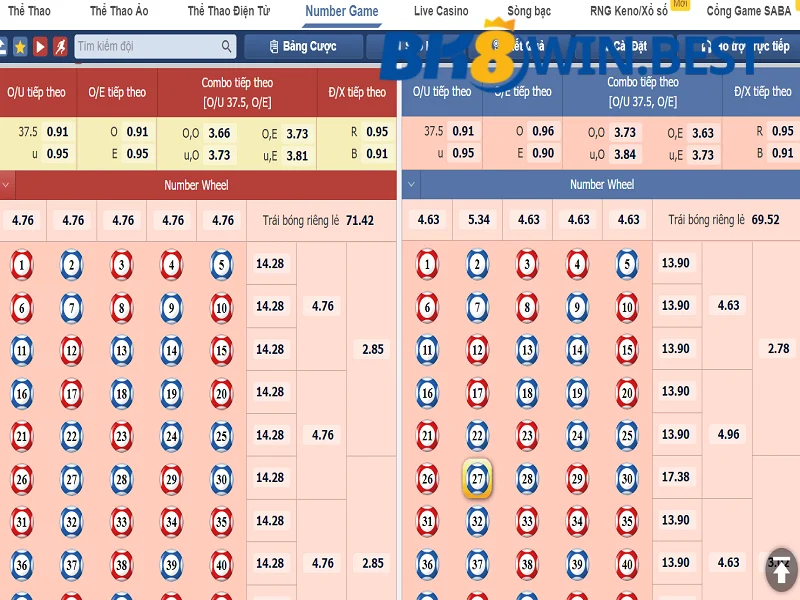Viewport: 800px width, 600px height.
Task: Open the Bảng Cược bet list
Action: pyautogui.click(x=301, y=47)
